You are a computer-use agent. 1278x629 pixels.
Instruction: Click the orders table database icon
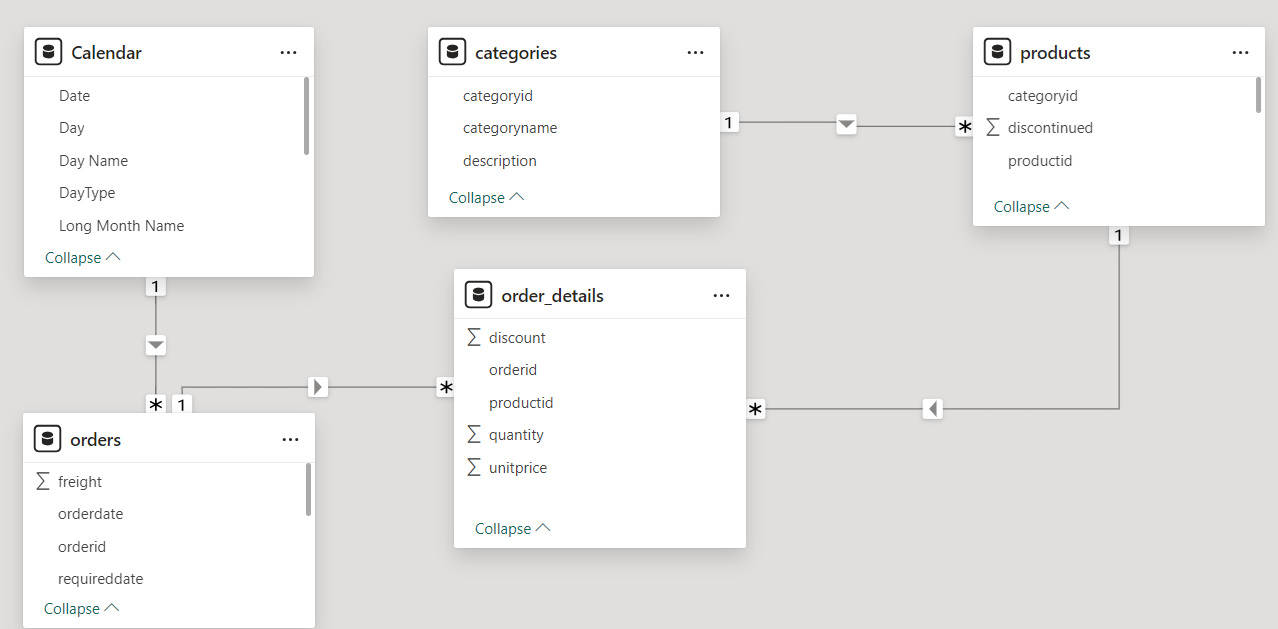click(48, 439)
